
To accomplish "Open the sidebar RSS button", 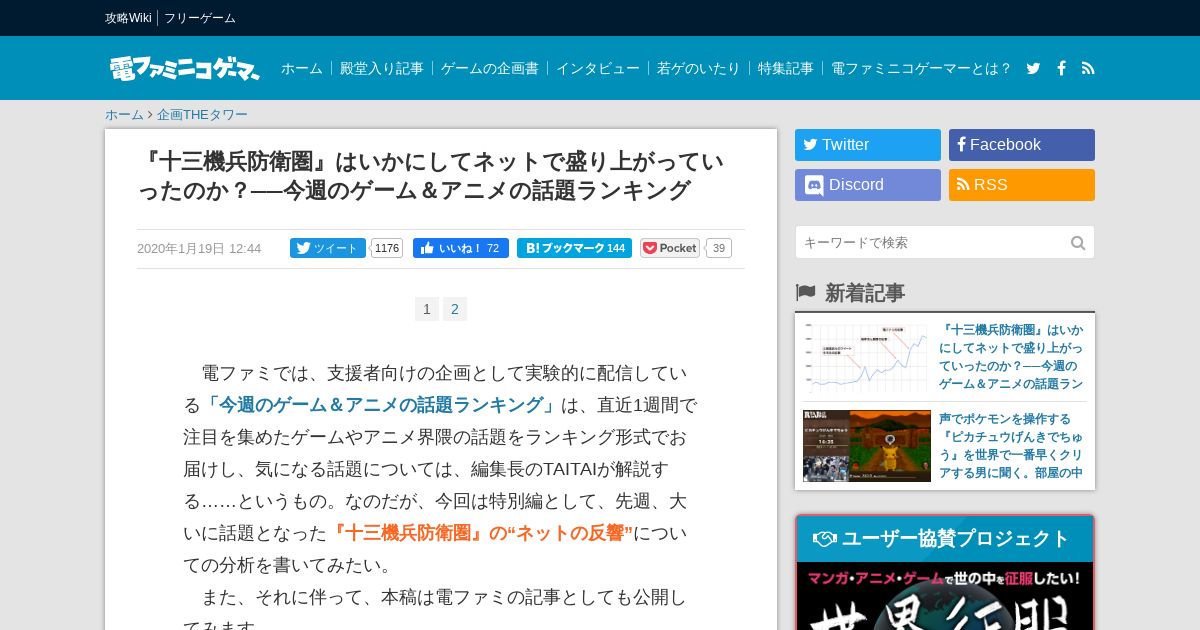I will (x=1022, y=185).
